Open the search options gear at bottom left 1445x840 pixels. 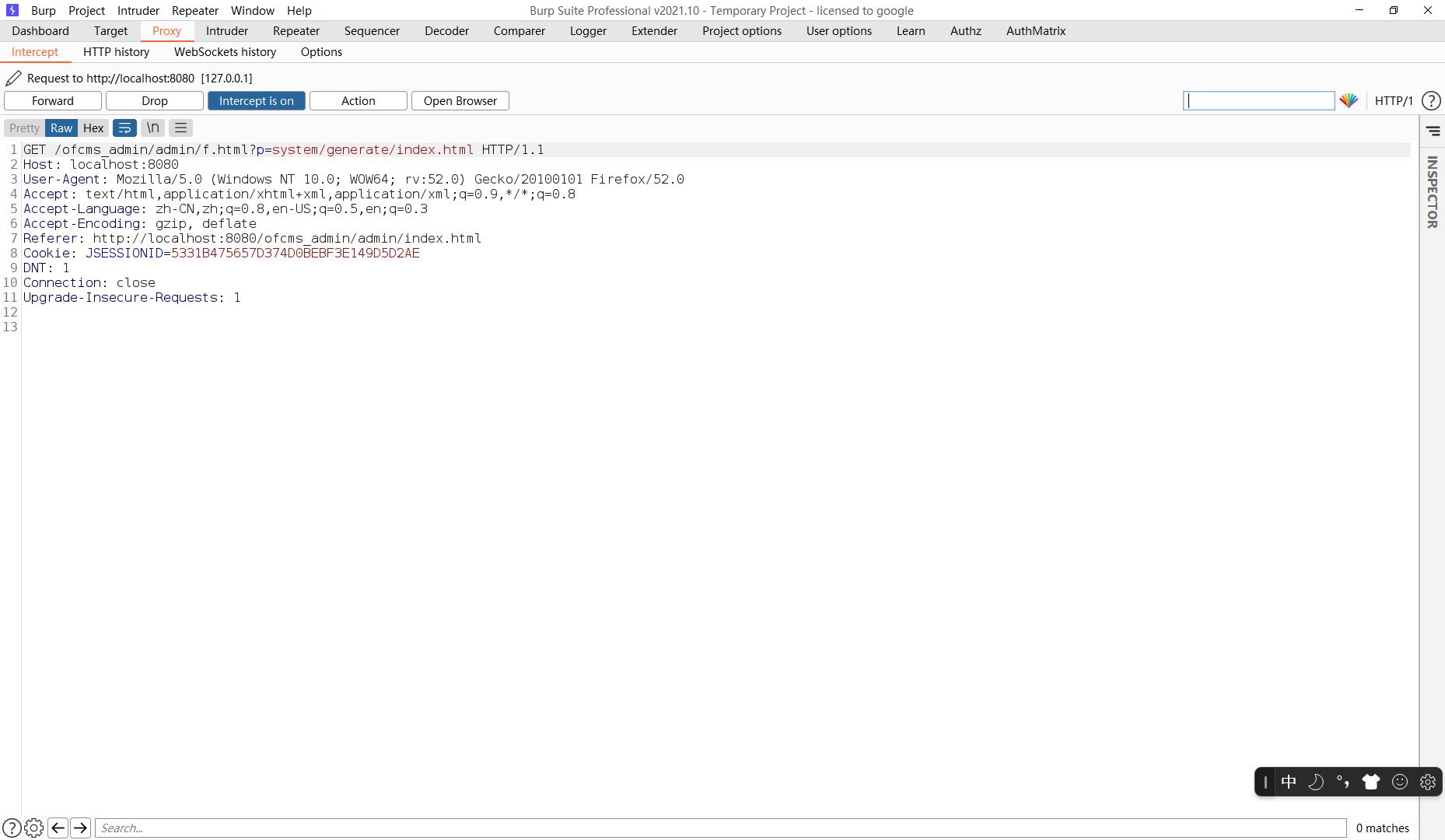click(34, 828)
